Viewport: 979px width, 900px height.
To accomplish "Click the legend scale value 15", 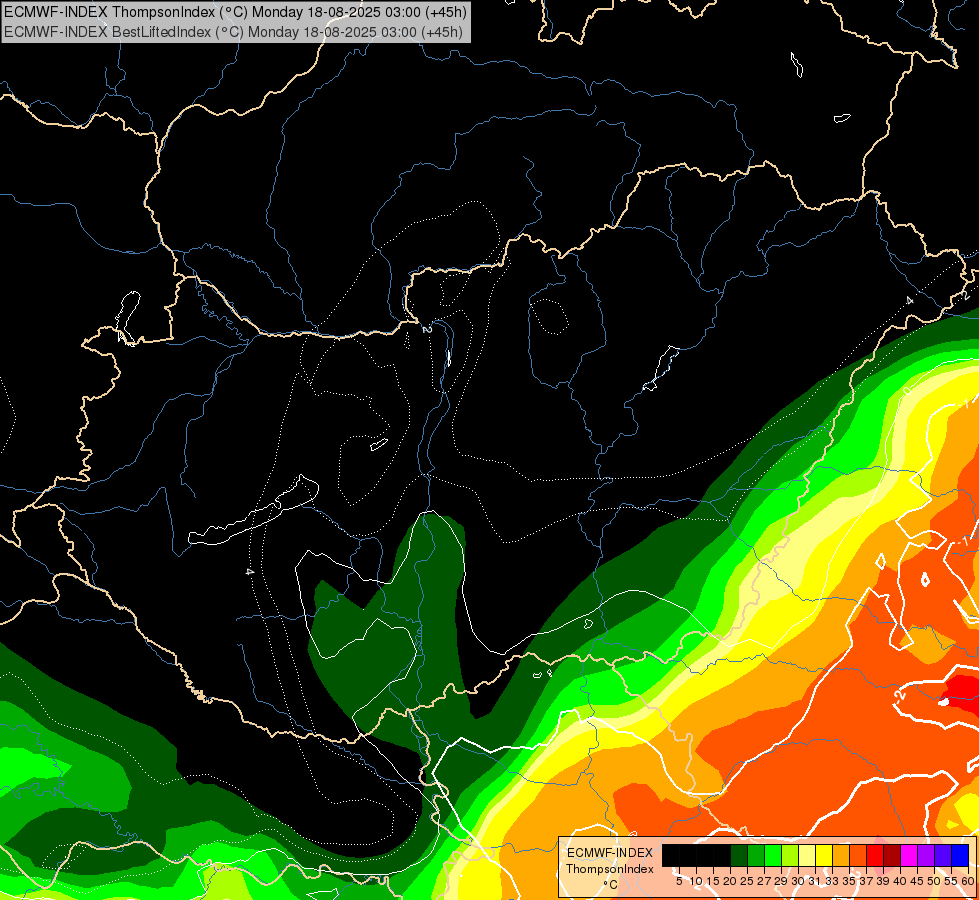I will point(713,881).
